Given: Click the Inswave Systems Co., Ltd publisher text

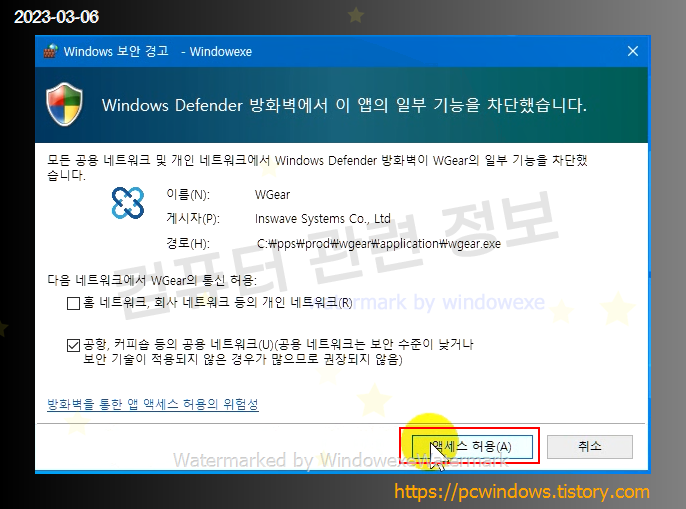Looking at the screenshot, I should pyautogui.click(x=323, y=218).
